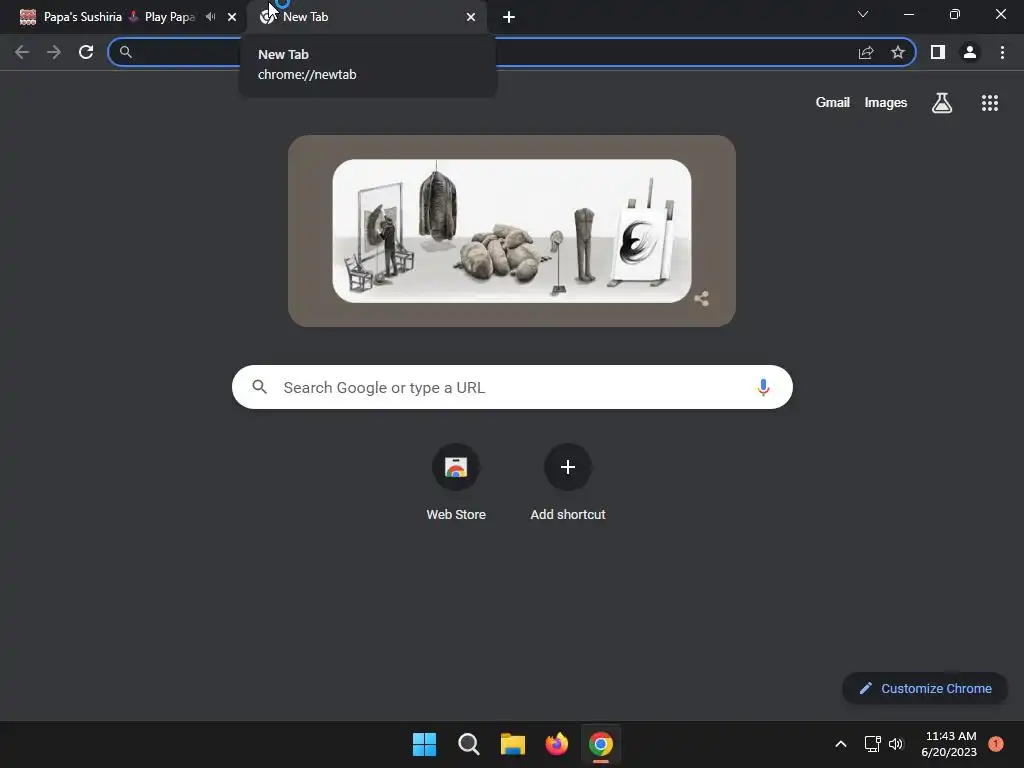1024x768 pixels.
Task: Open Firefox from the taskbar
Action: tap(556, 744)
